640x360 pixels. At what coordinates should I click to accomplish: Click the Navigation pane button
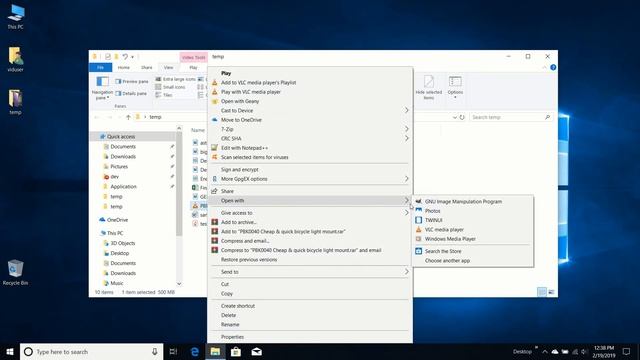102,88
